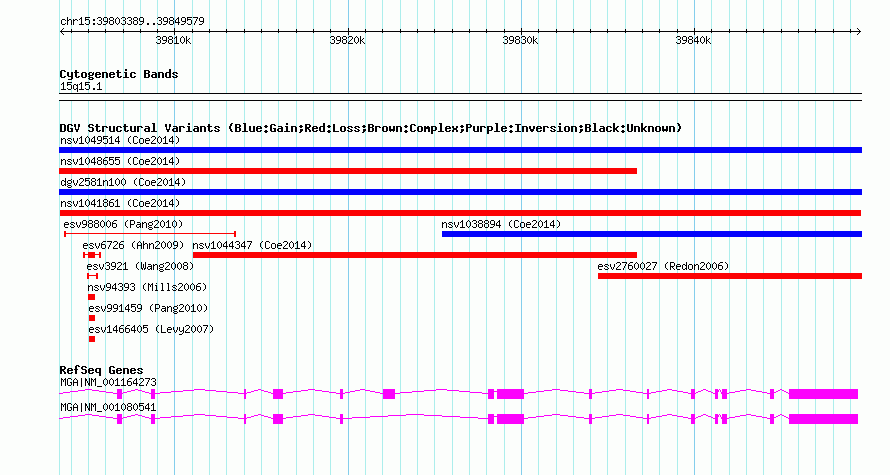Viewport: 890px width, 475px height.
Task: Click the thin red esv988006 variant line
Action: click(x=150, y=234)
